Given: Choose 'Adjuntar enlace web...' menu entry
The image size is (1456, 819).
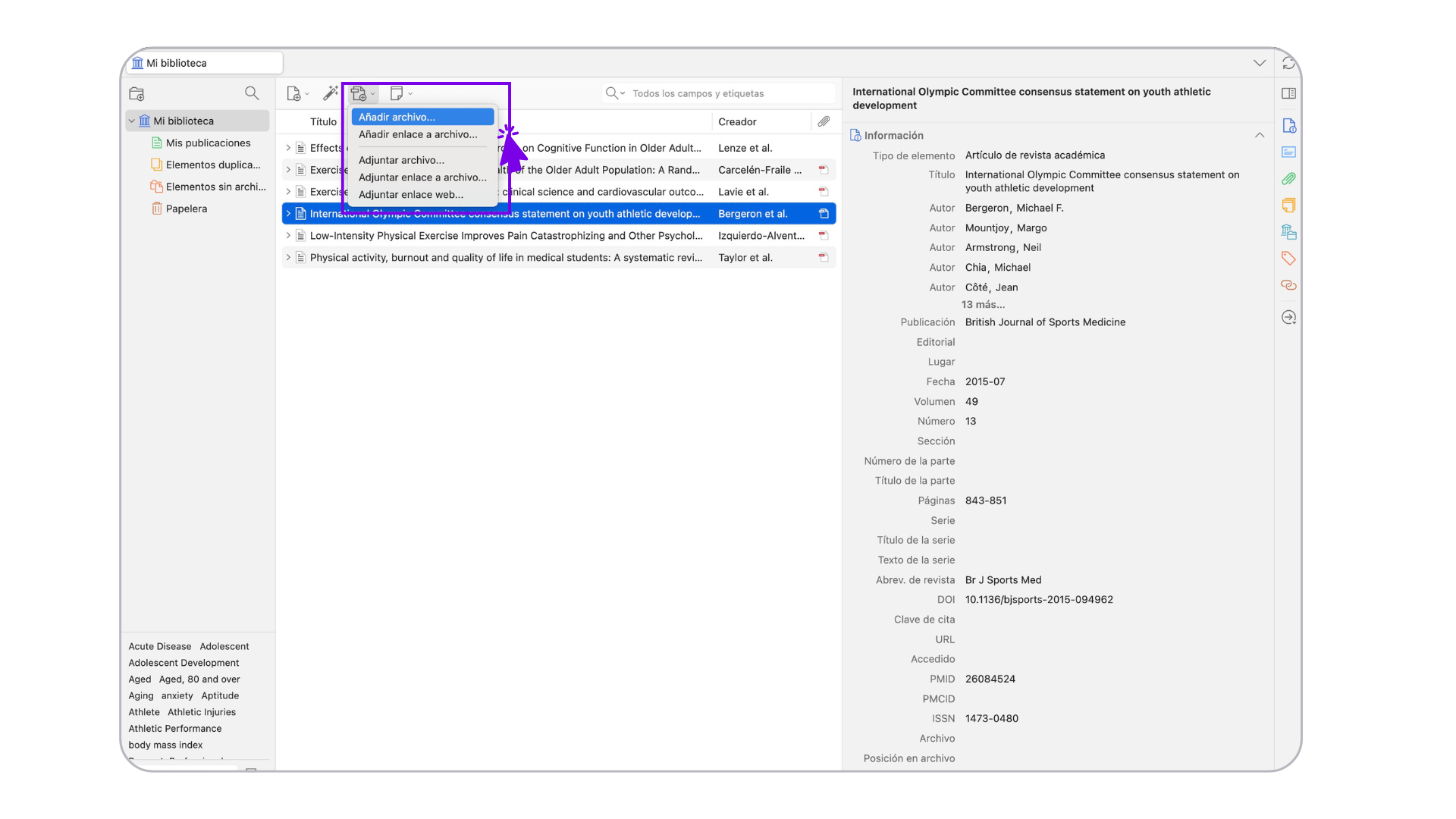Looking at the screenshot, I should click(x=410, y=195).
